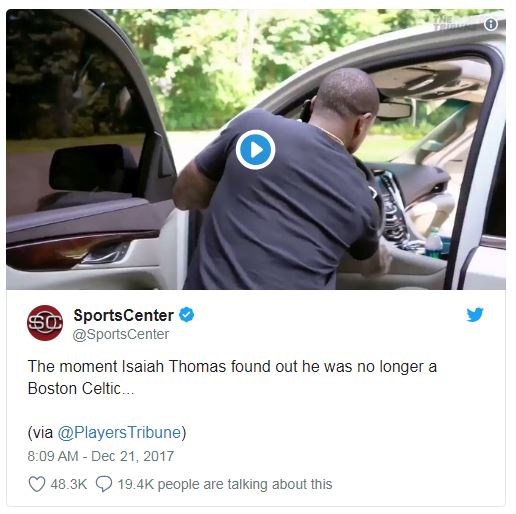Click the water bottle in the video frame
The width and height of the screenshot is (516, 514).
point(434,243)
